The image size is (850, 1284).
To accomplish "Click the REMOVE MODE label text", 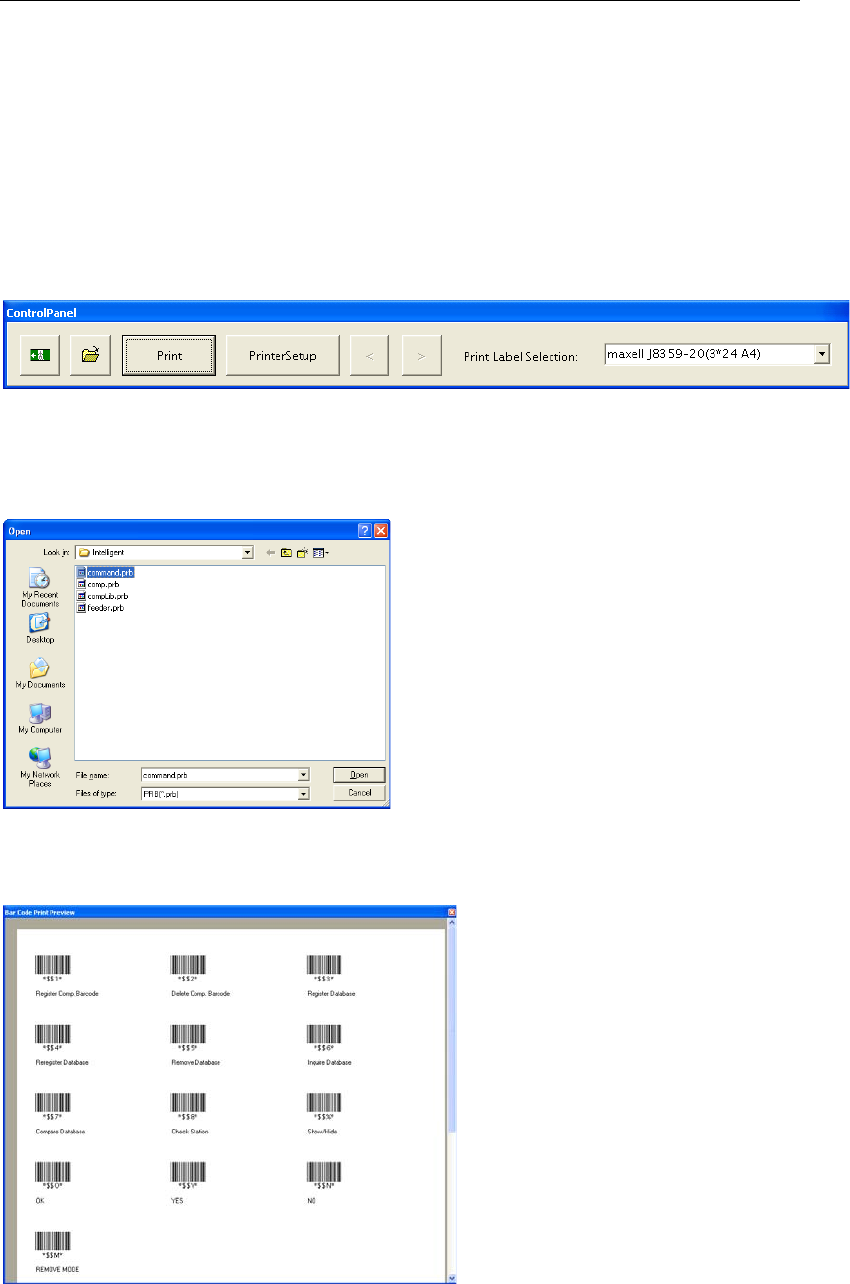I will (x=56, y=1269).
